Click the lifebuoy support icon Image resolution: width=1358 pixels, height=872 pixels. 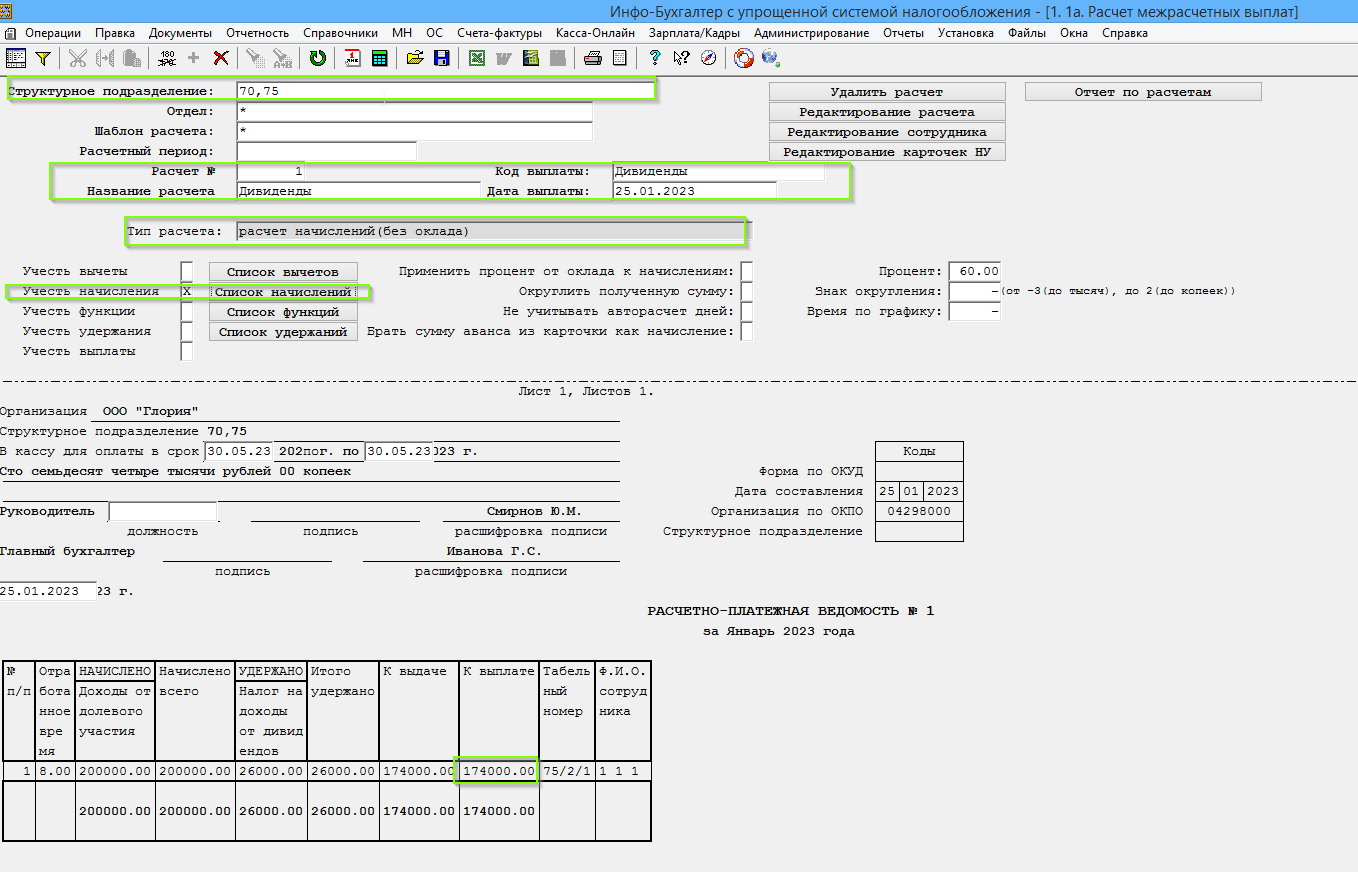(743, 58)
